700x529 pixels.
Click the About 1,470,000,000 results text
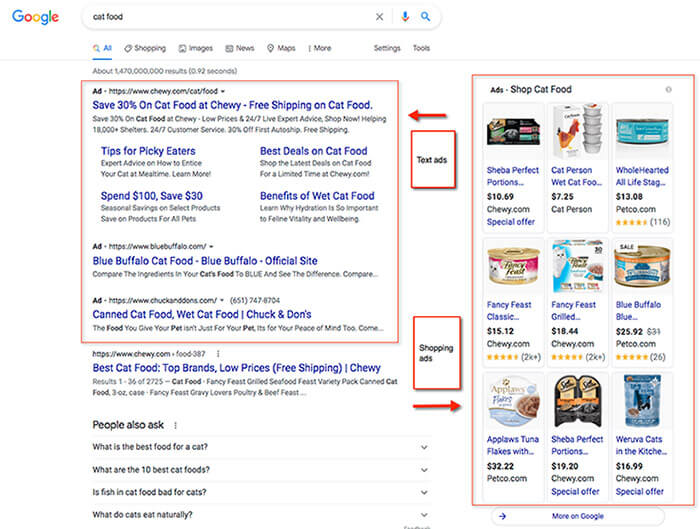coord(164,71)
